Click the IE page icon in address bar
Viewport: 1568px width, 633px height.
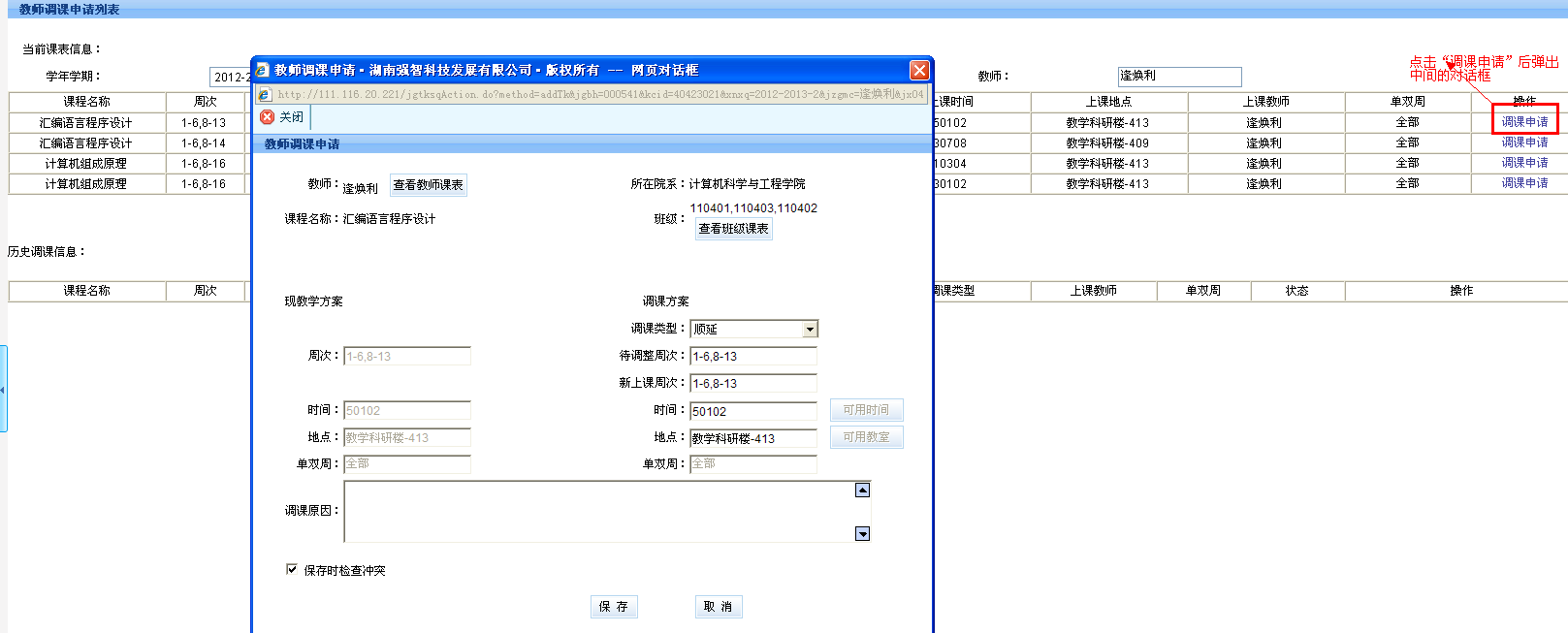coord(265,94)
